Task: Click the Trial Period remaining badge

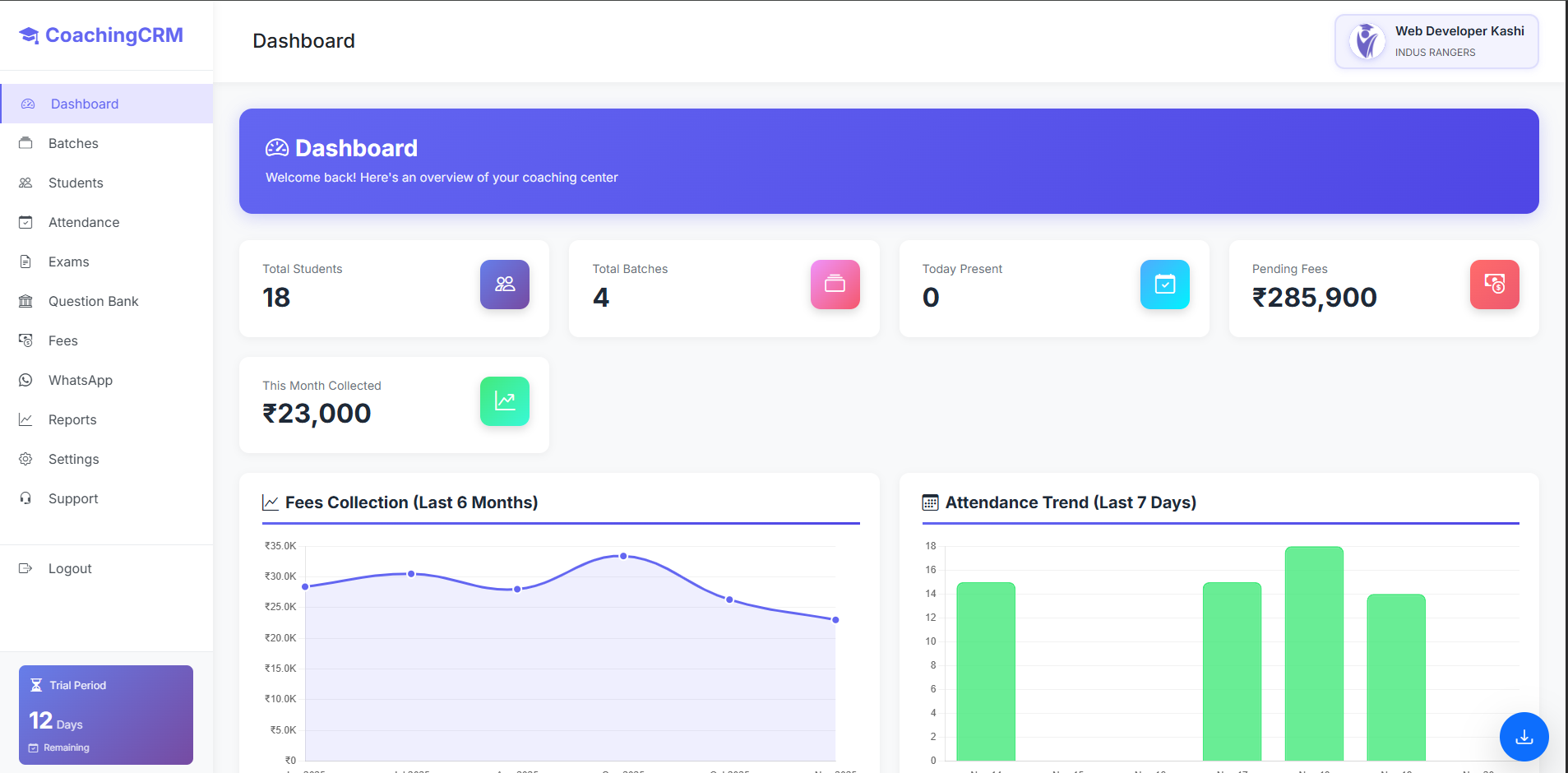Action: [x=105, y=715]
